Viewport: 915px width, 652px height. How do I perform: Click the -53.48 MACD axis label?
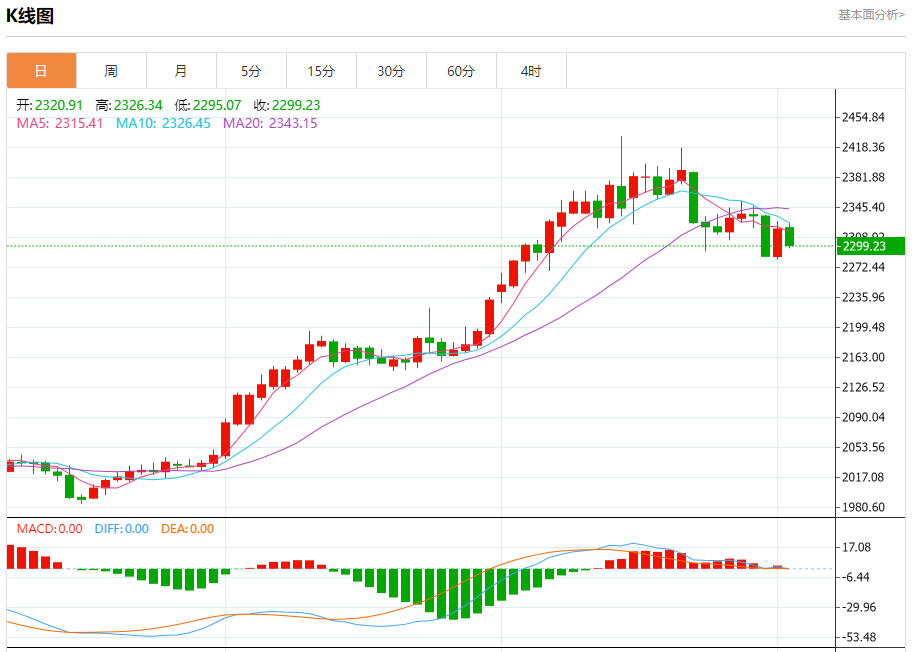[858, 637]
